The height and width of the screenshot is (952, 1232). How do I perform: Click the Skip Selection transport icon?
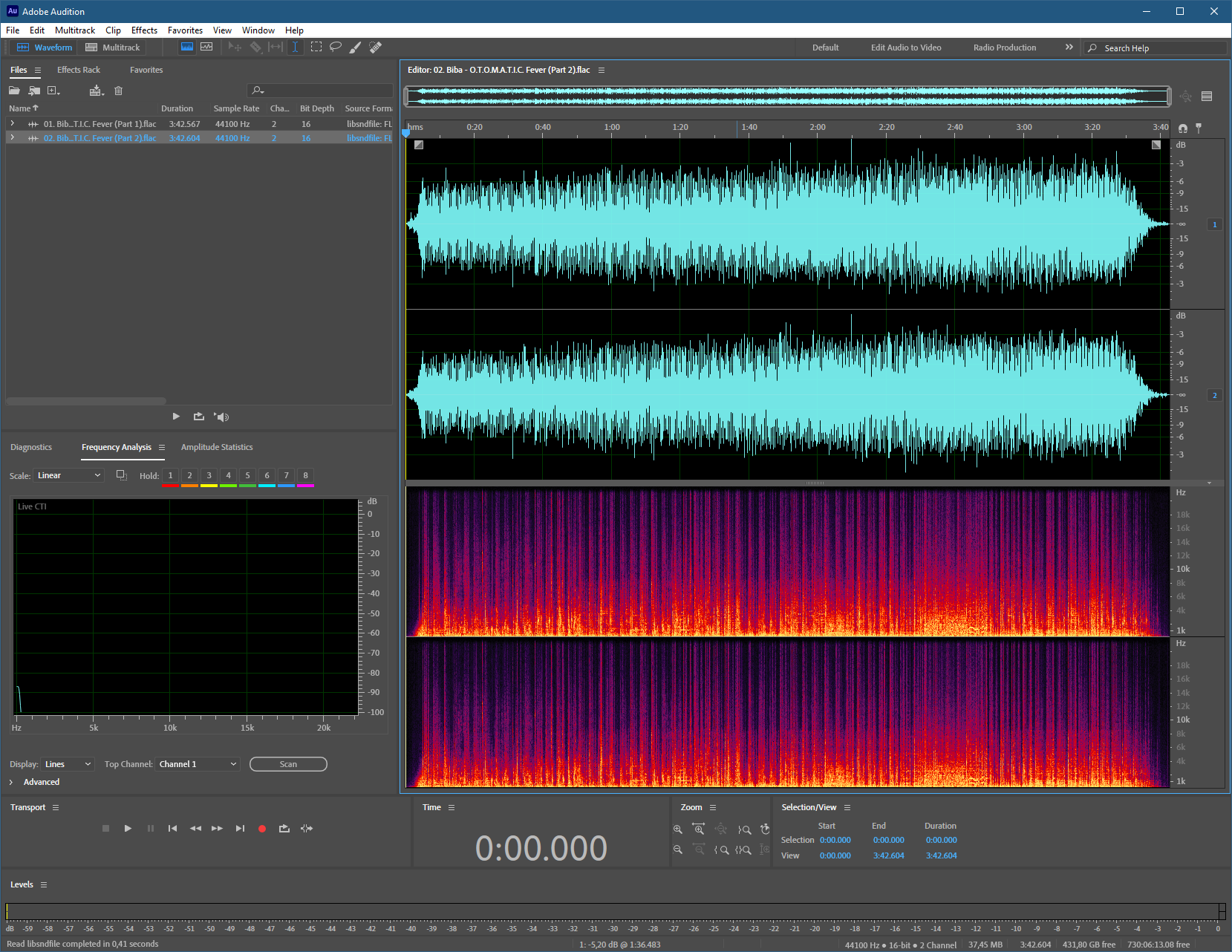point(307,828)
